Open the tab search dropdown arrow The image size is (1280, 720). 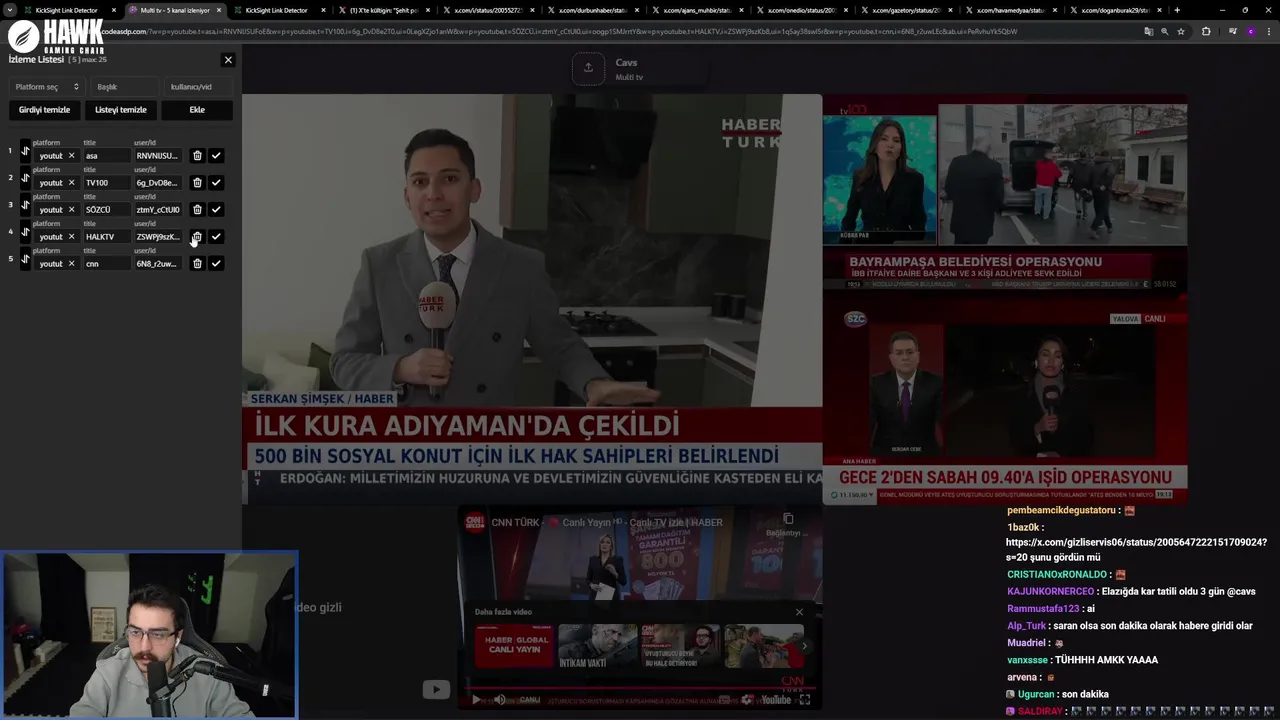coord(9,10)
